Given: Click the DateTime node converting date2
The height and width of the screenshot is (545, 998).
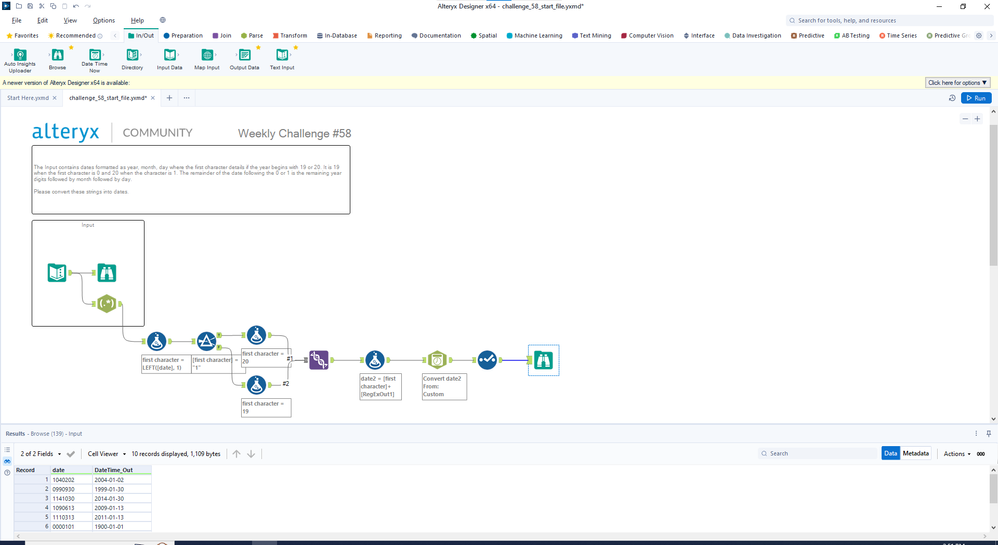Looking at the screenshot, I should 437,360.
